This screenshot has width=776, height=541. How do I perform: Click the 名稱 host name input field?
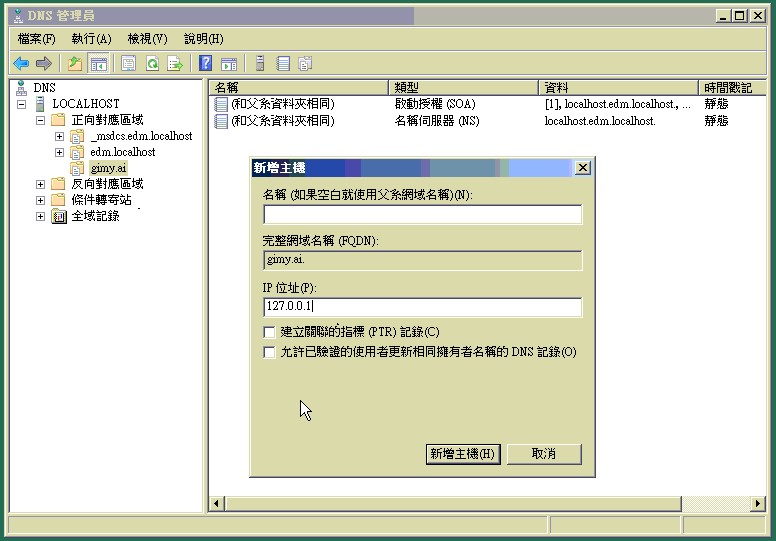[x=422, y=215]
